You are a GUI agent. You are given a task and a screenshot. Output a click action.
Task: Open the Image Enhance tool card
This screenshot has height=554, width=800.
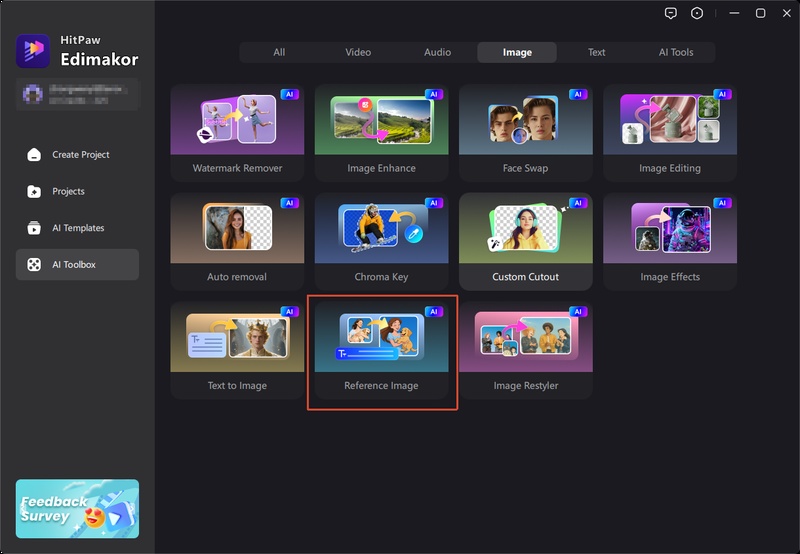(x=382, y=133)
